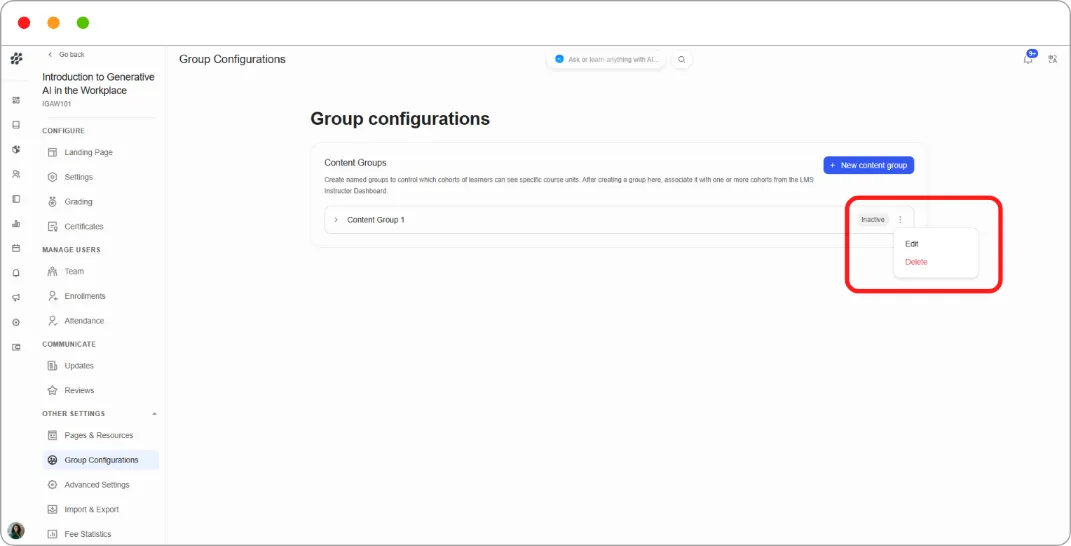Screen dimensions: 1071x546
Task: Click the New content group button
Action: [x=868, y=165]
